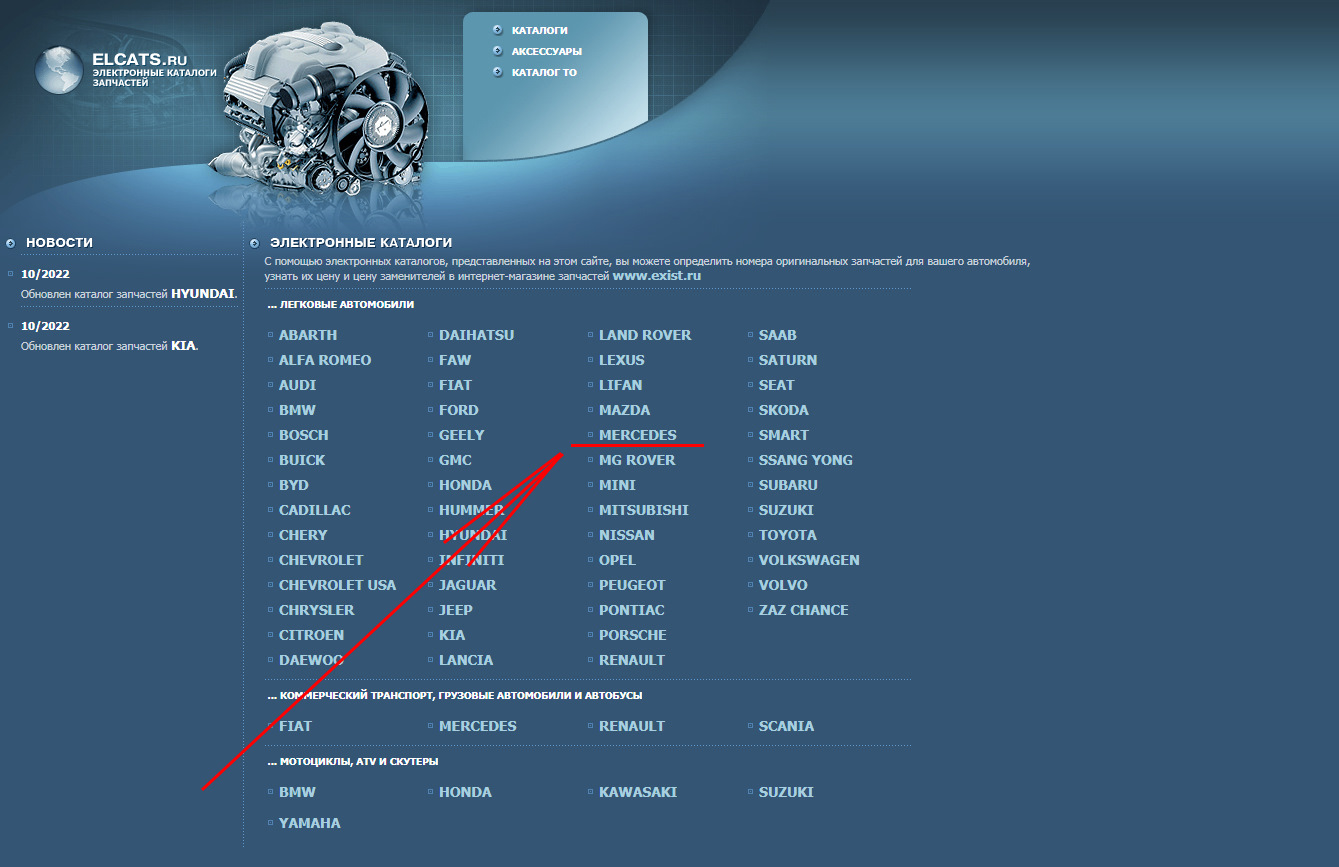Open KIA in passenger cars list
Image resolution: width=1339 pixels, height=867 pixels.
(x=452, y=635)
